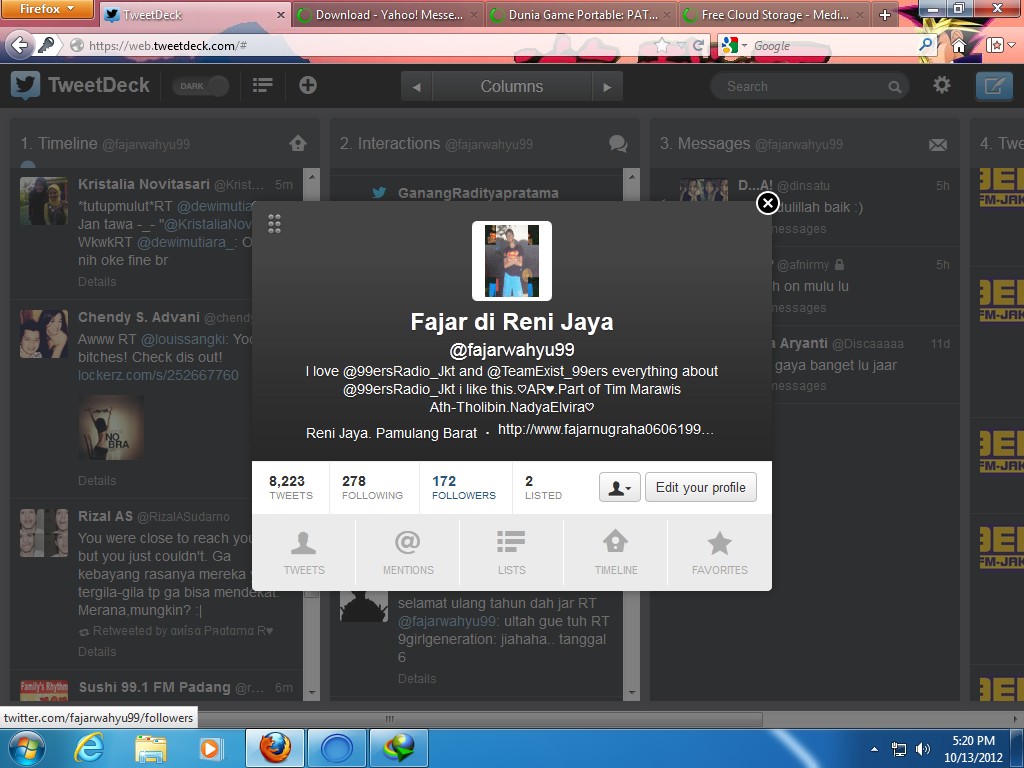This screenshot has height=768, width=1024.
Task: Open Details under the birthday interaction tweet
Action: click(417, 679)
